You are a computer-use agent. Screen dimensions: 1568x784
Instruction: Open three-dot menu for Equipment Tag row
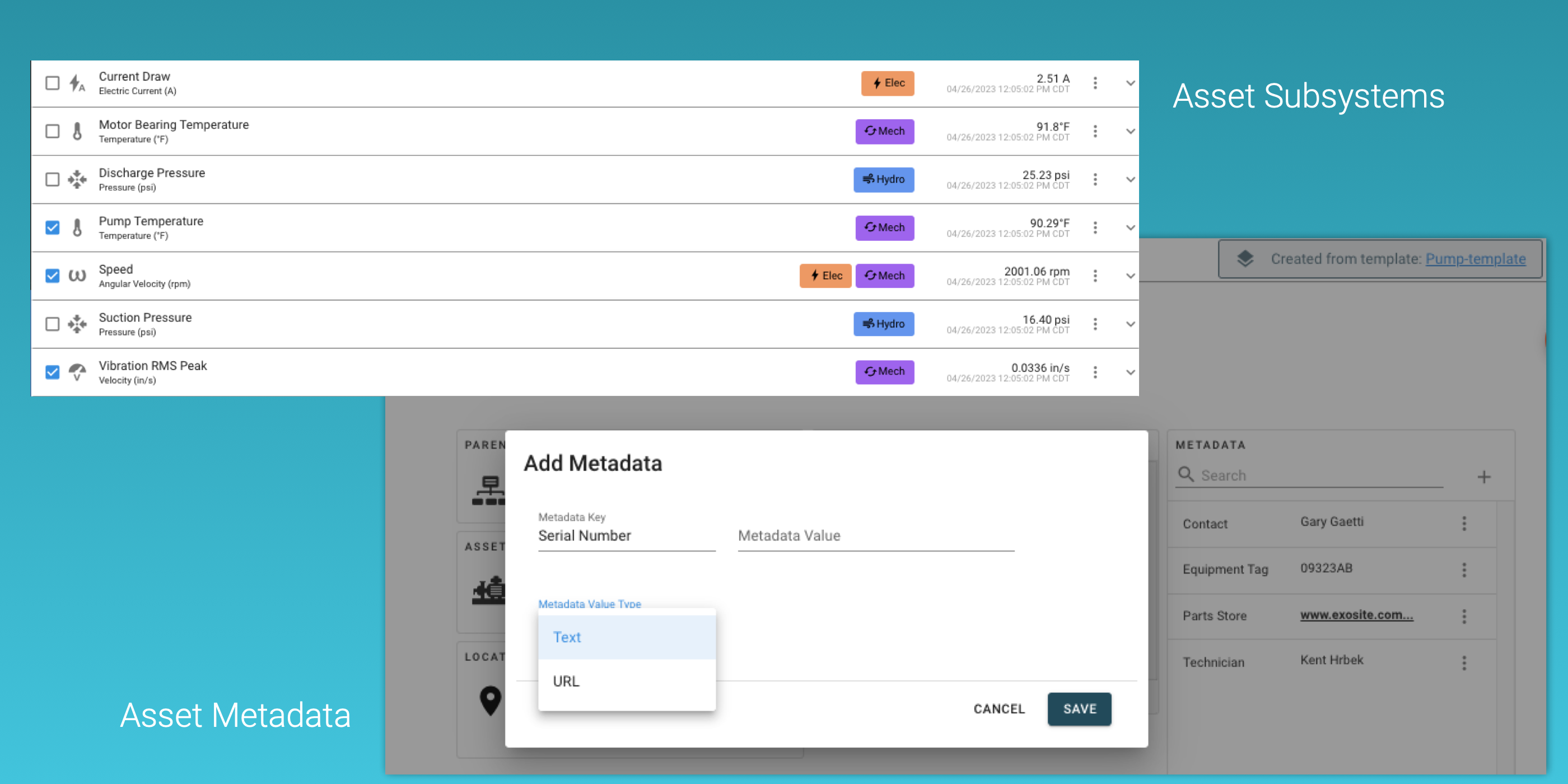(x=1464, y=569)
